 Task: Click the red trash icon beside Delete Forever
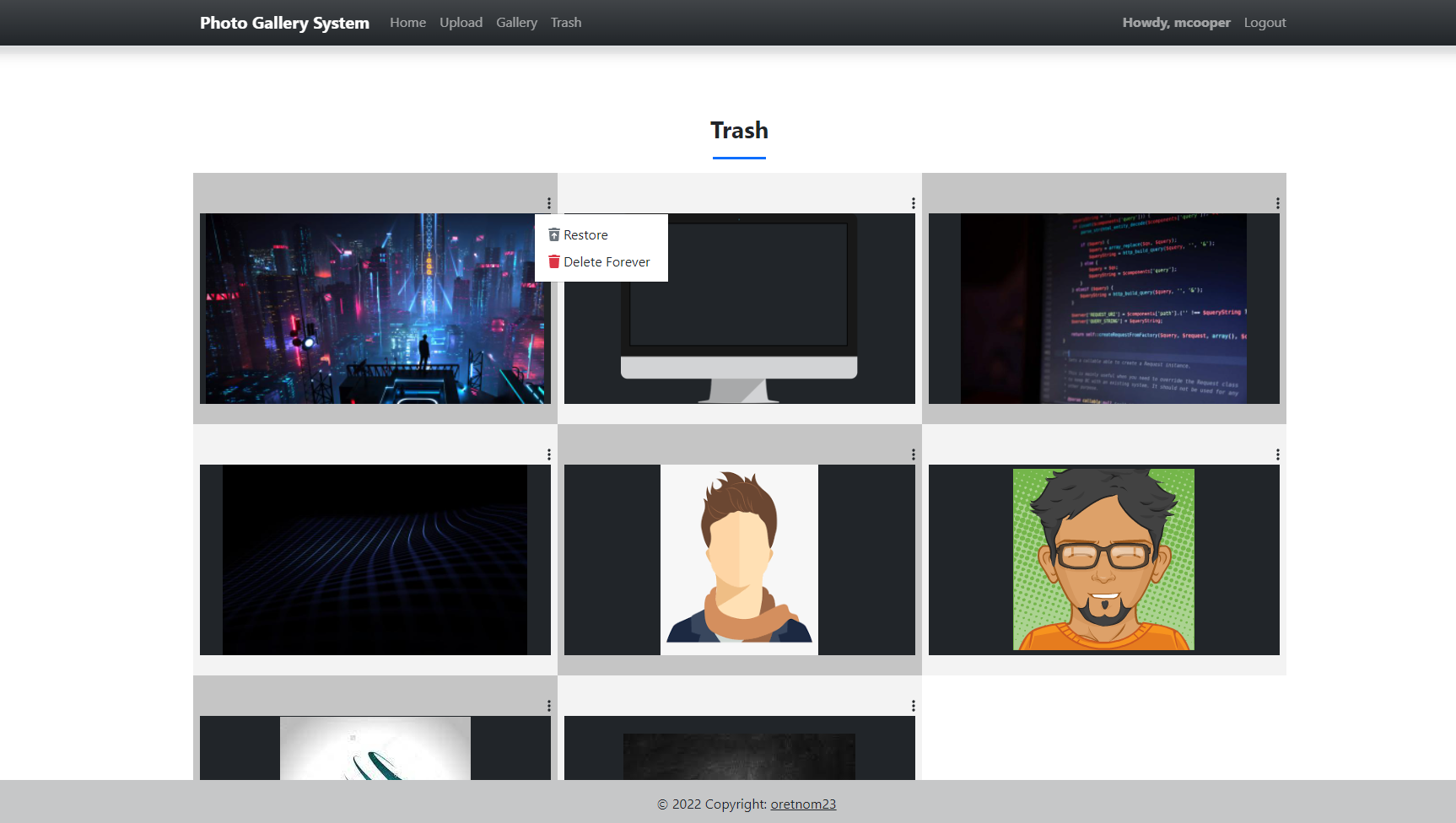pyautogui.click(x=553, y=262)
